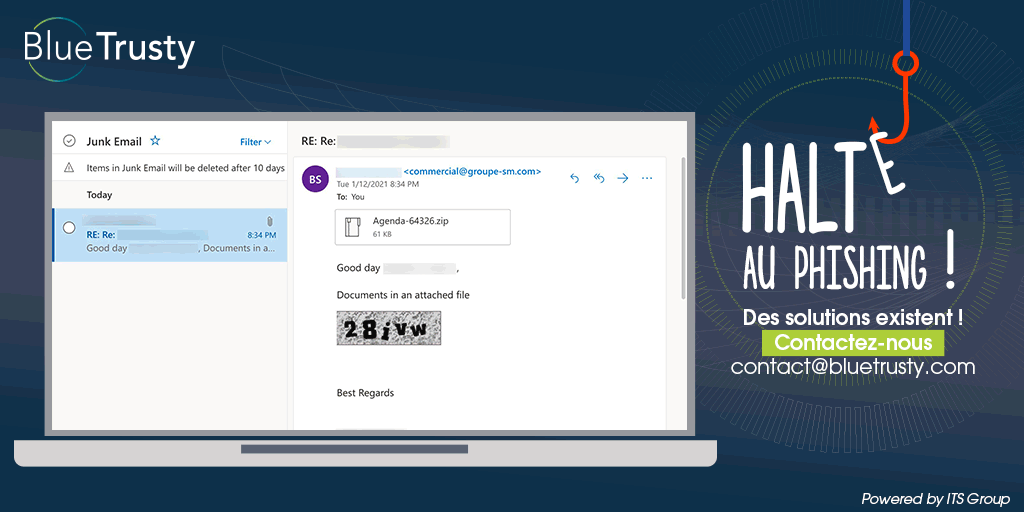This screenshot has width=1024, height=512.
Task: Click the zip file icon in attachment card
Action: click(x=353, y=227)
